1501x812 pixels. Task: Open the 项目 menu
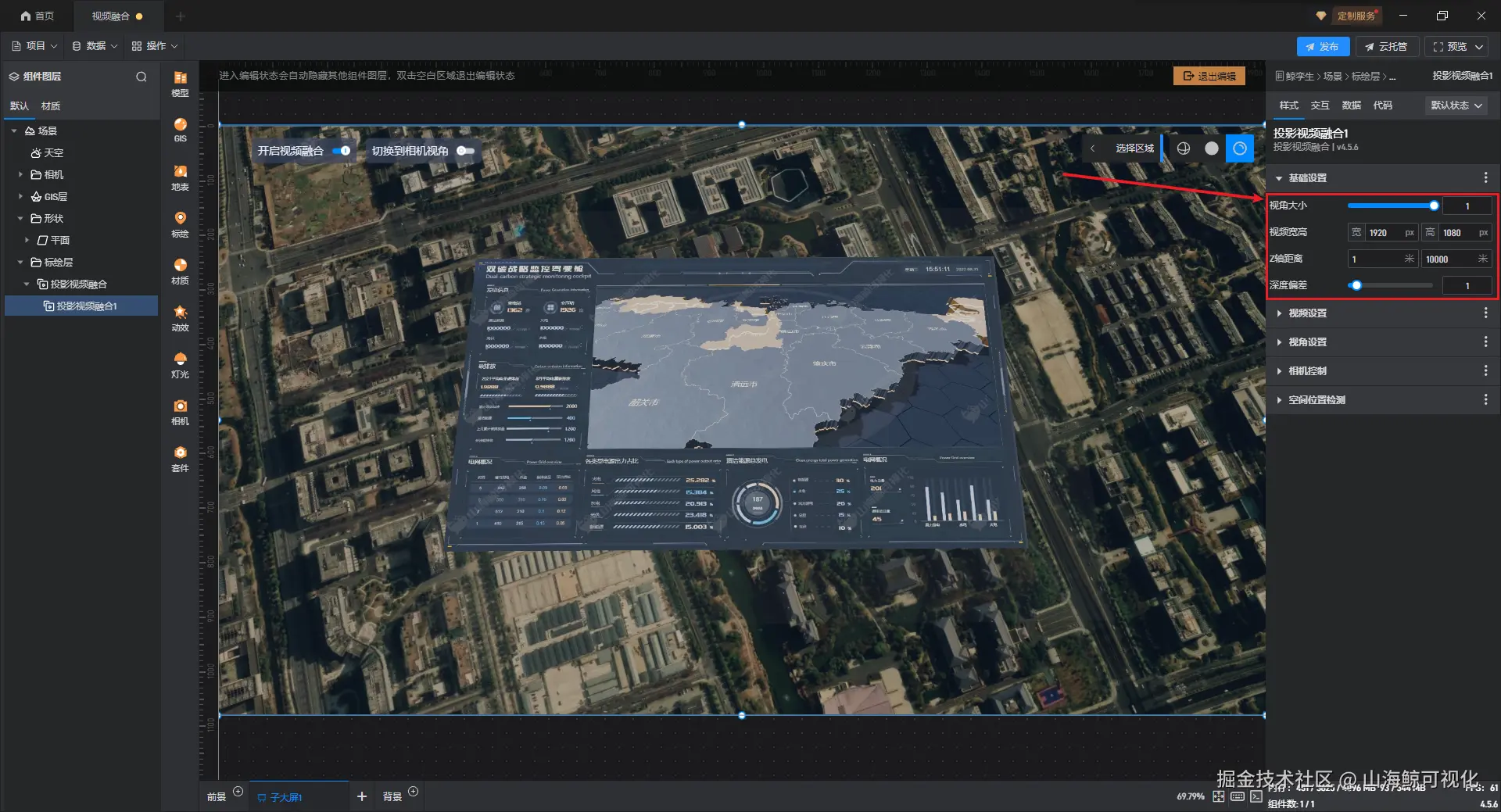(34, 46)
